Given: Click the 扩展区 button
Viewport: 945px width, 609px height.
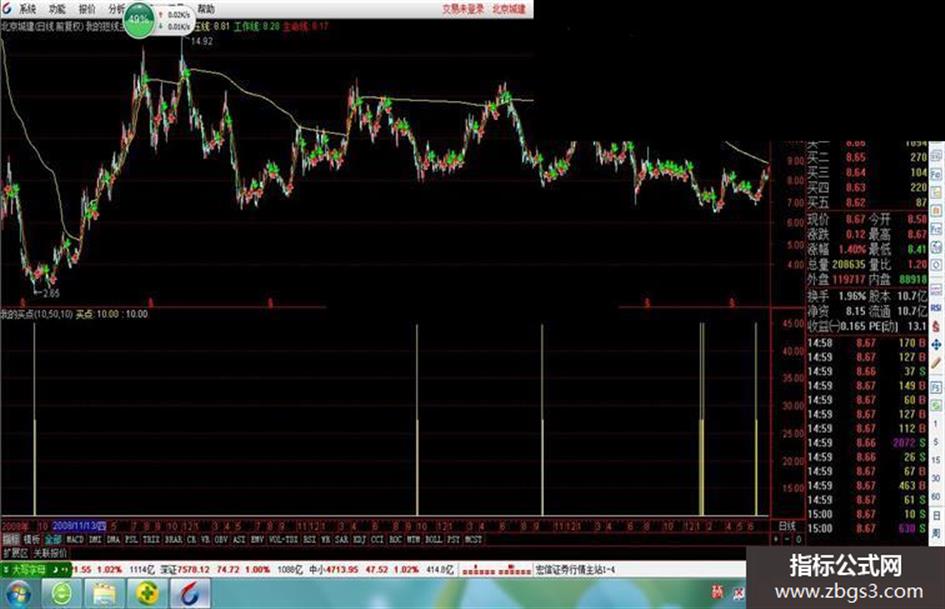Looking at the screenshot, I should click(14, 553).
